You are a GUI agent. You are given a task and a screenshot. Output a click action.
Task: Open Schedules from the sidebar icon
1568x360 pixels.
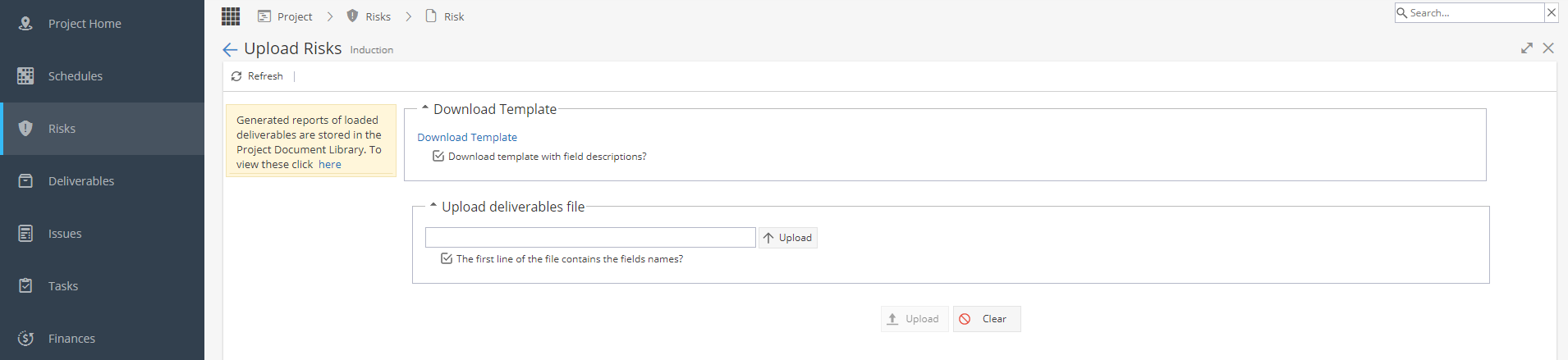pyautogui.click(x=25, y=76)
